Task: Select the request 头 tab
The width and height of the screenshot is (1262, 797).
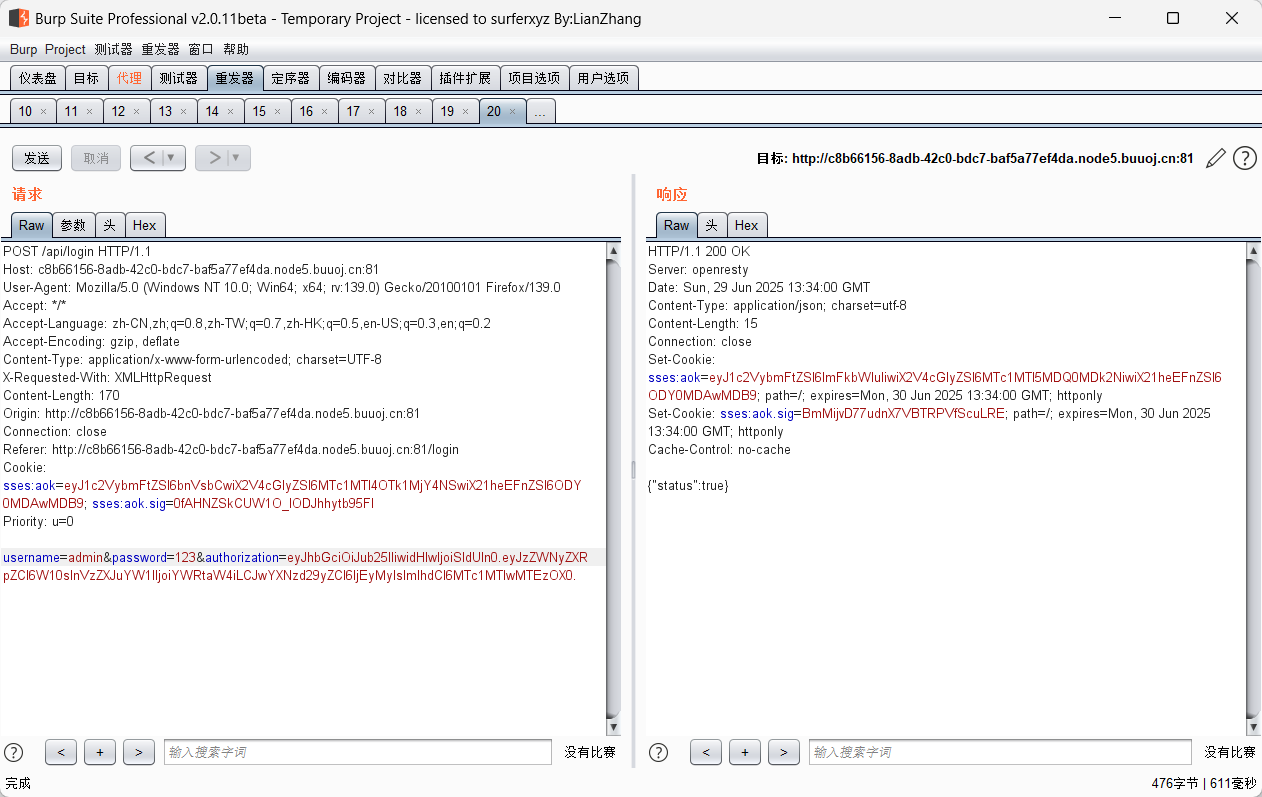Action: (110, 225)
